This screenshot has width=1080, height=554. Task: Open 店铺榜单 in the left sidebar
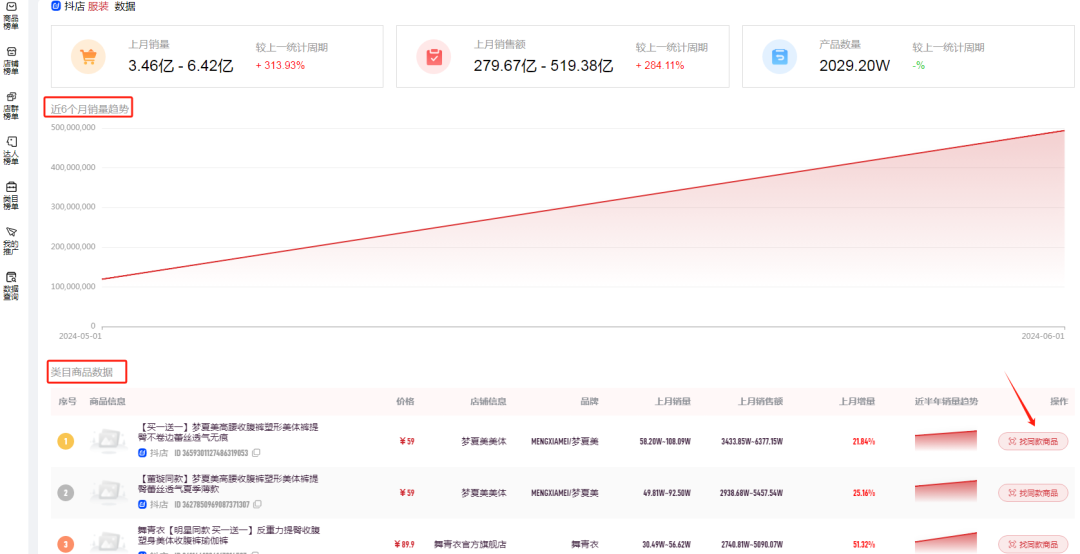click(x=11, y=61)
